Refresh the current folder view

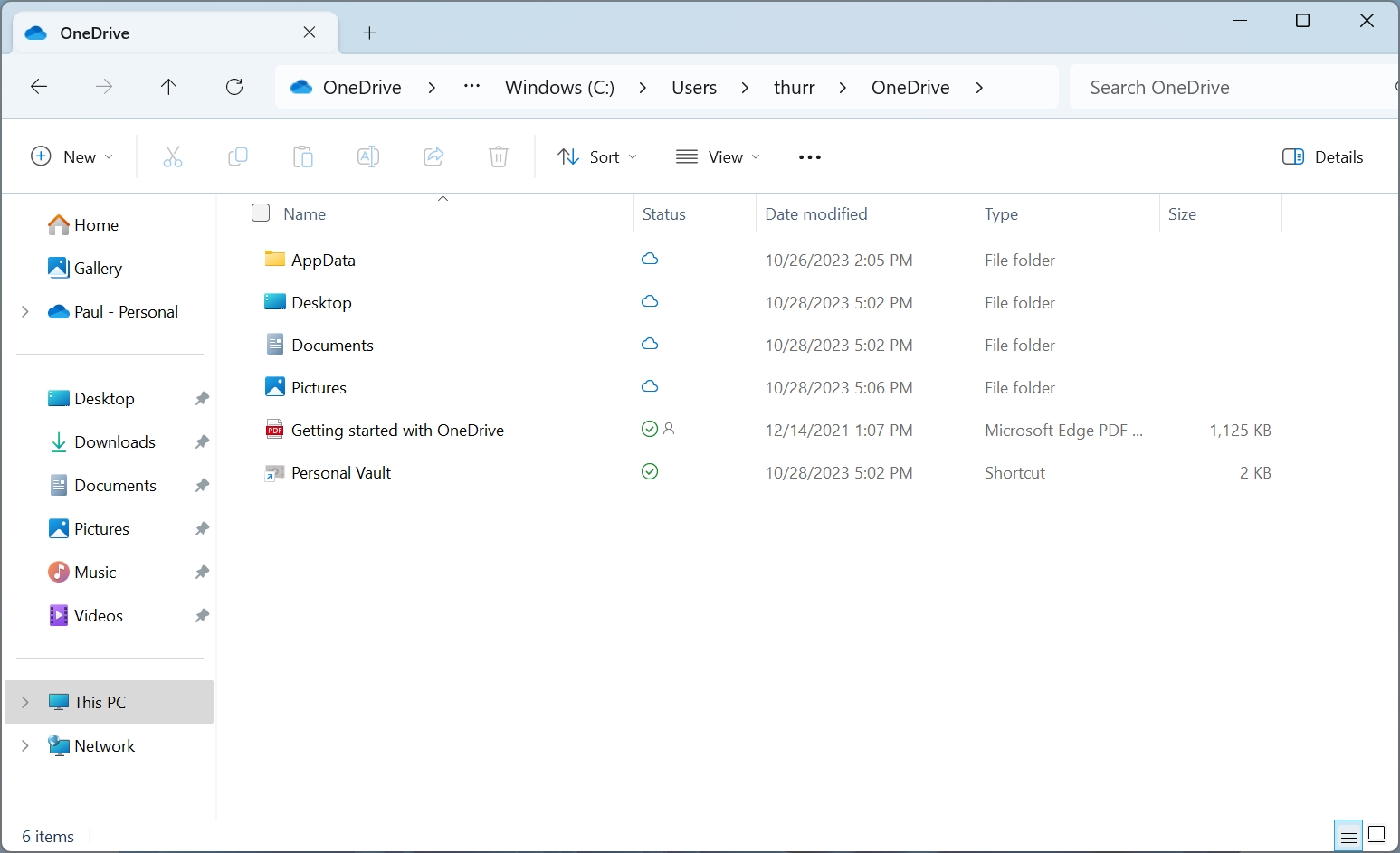click(234, 87)
